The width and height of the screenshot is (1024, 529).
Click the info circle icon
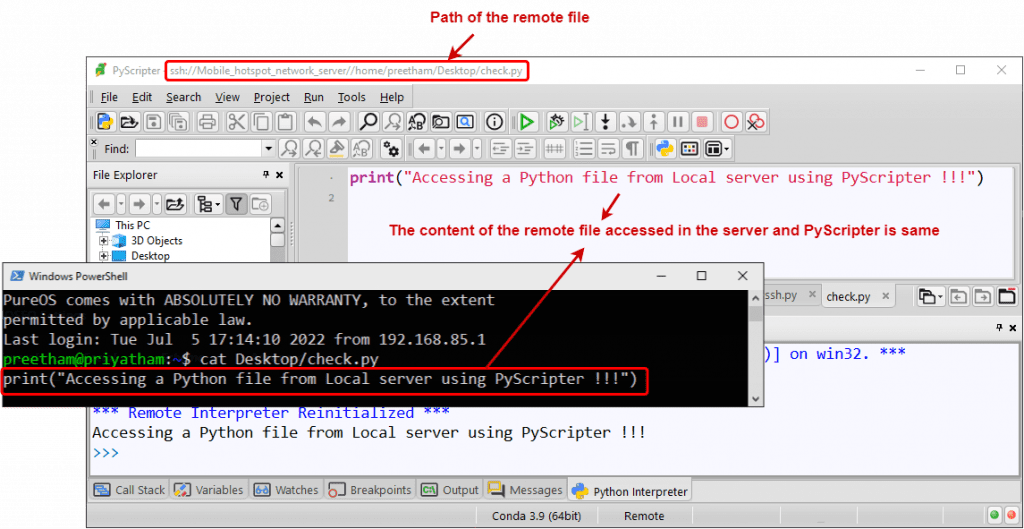495,121
